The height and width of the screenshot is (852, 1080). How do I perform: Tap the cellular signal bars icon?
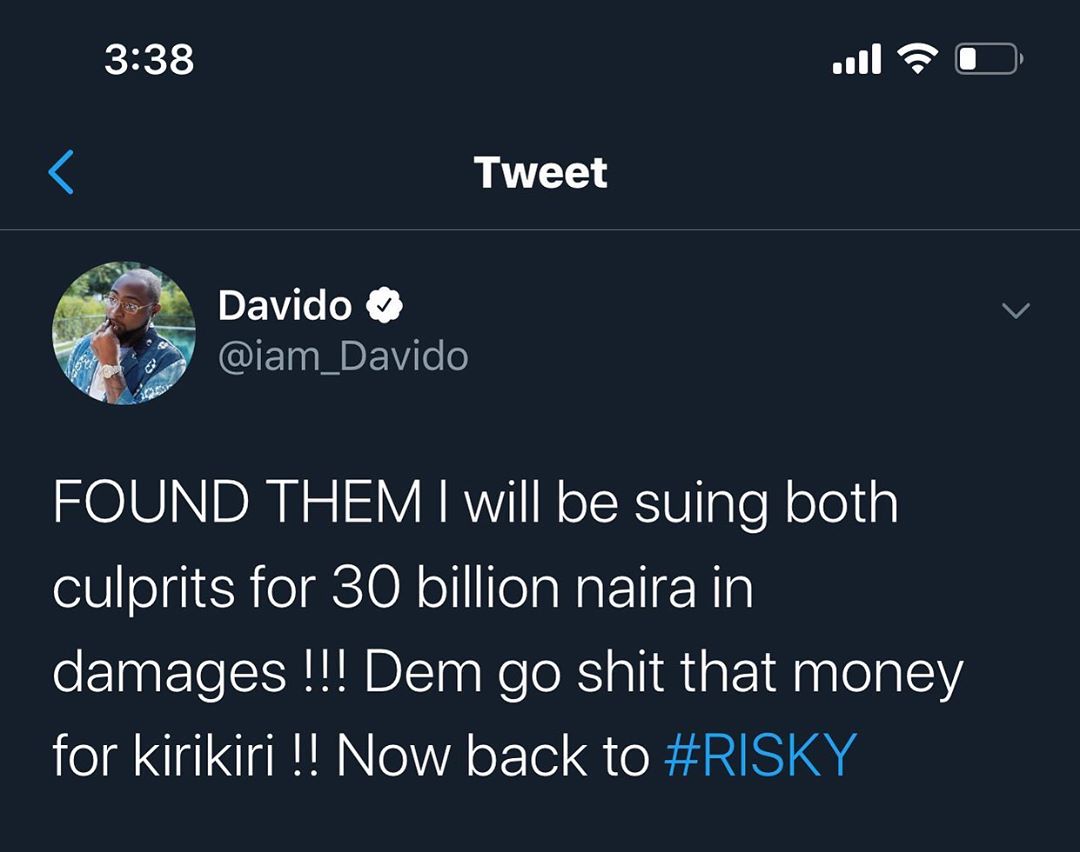857,60
